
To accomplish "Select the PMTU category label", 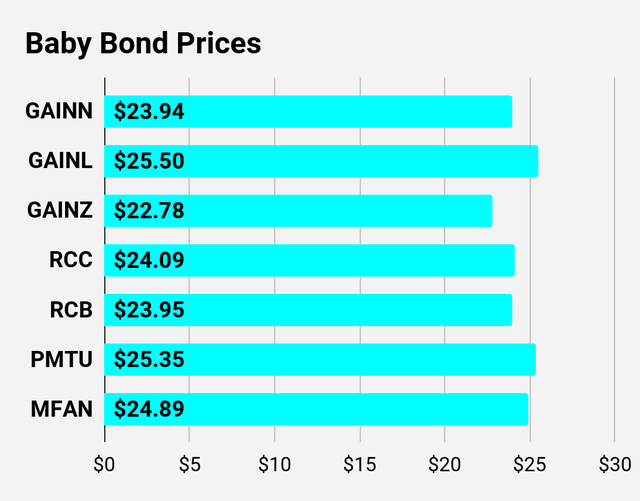I will pyautogui.click(x=62, y=359).
